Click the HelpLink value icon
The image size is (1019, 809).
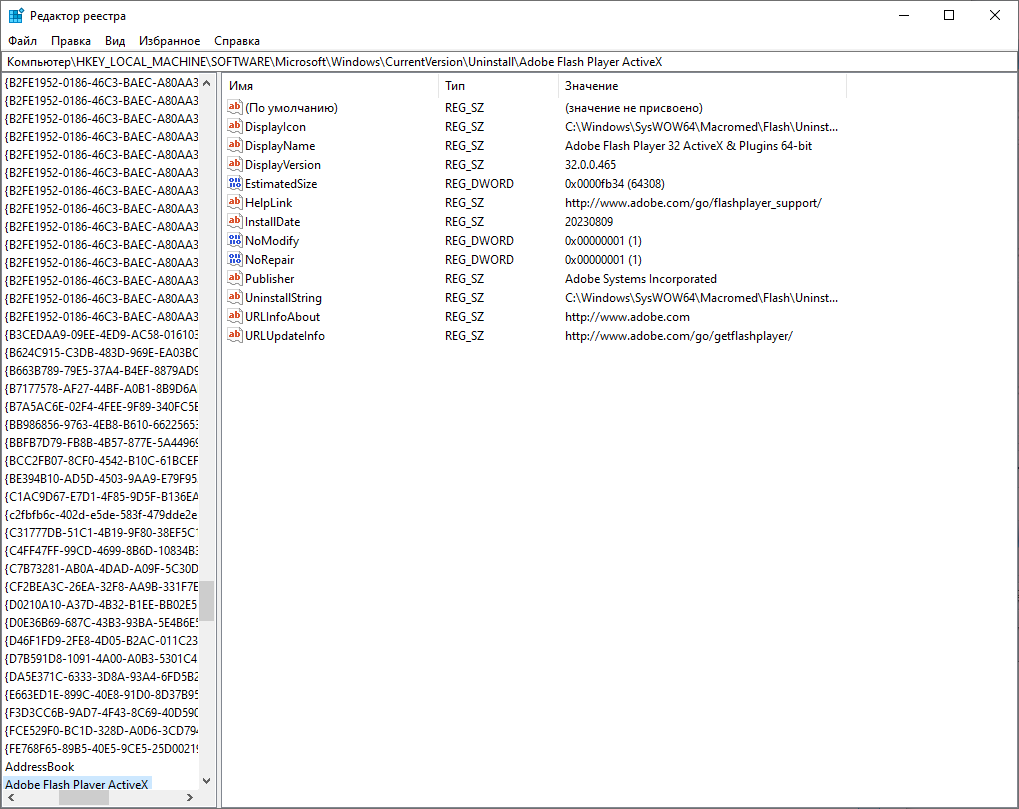point(235,203)
